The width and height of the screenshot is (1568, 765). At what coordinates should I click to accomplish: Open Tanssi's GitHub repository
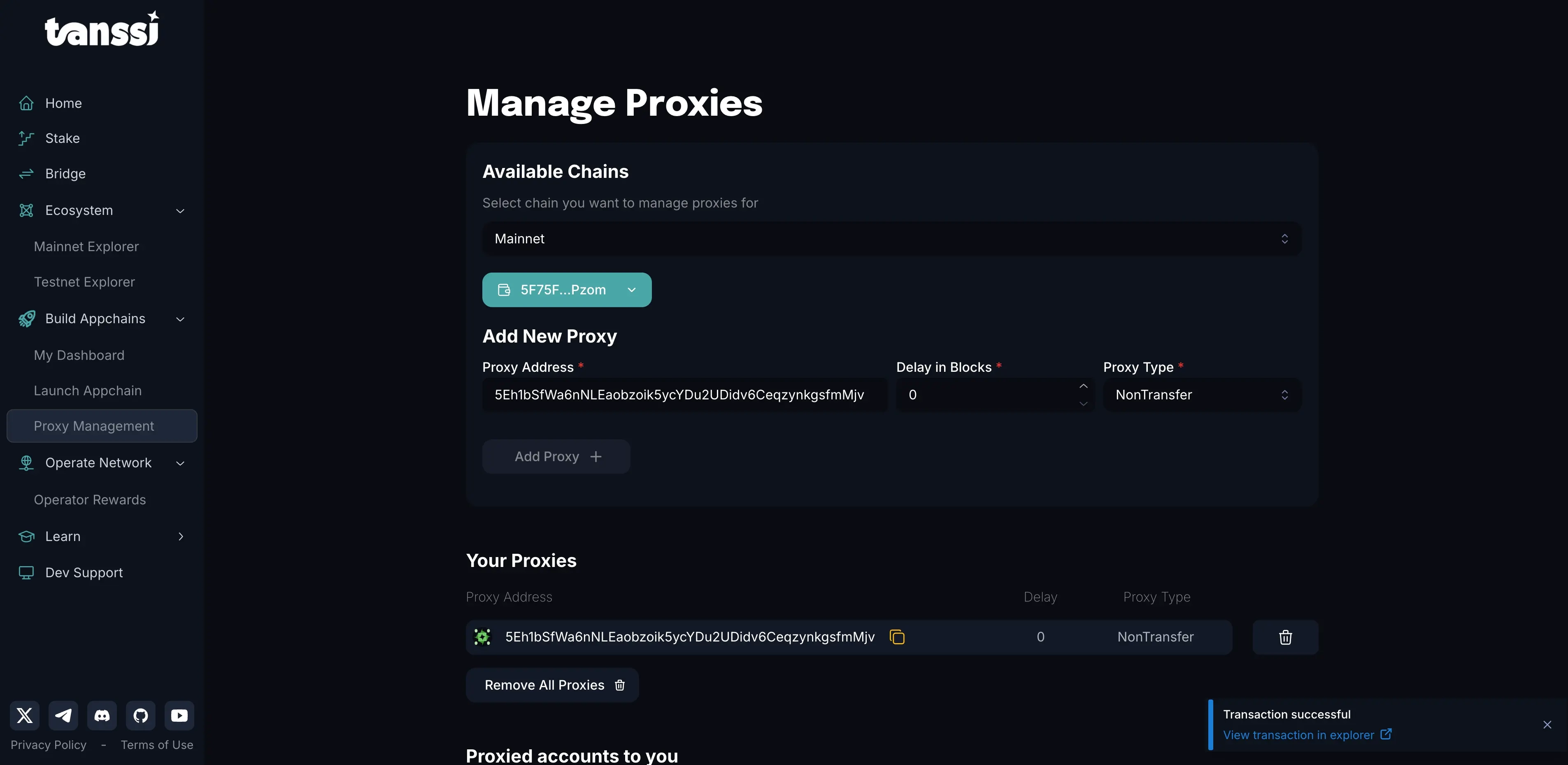click(141, 715)
